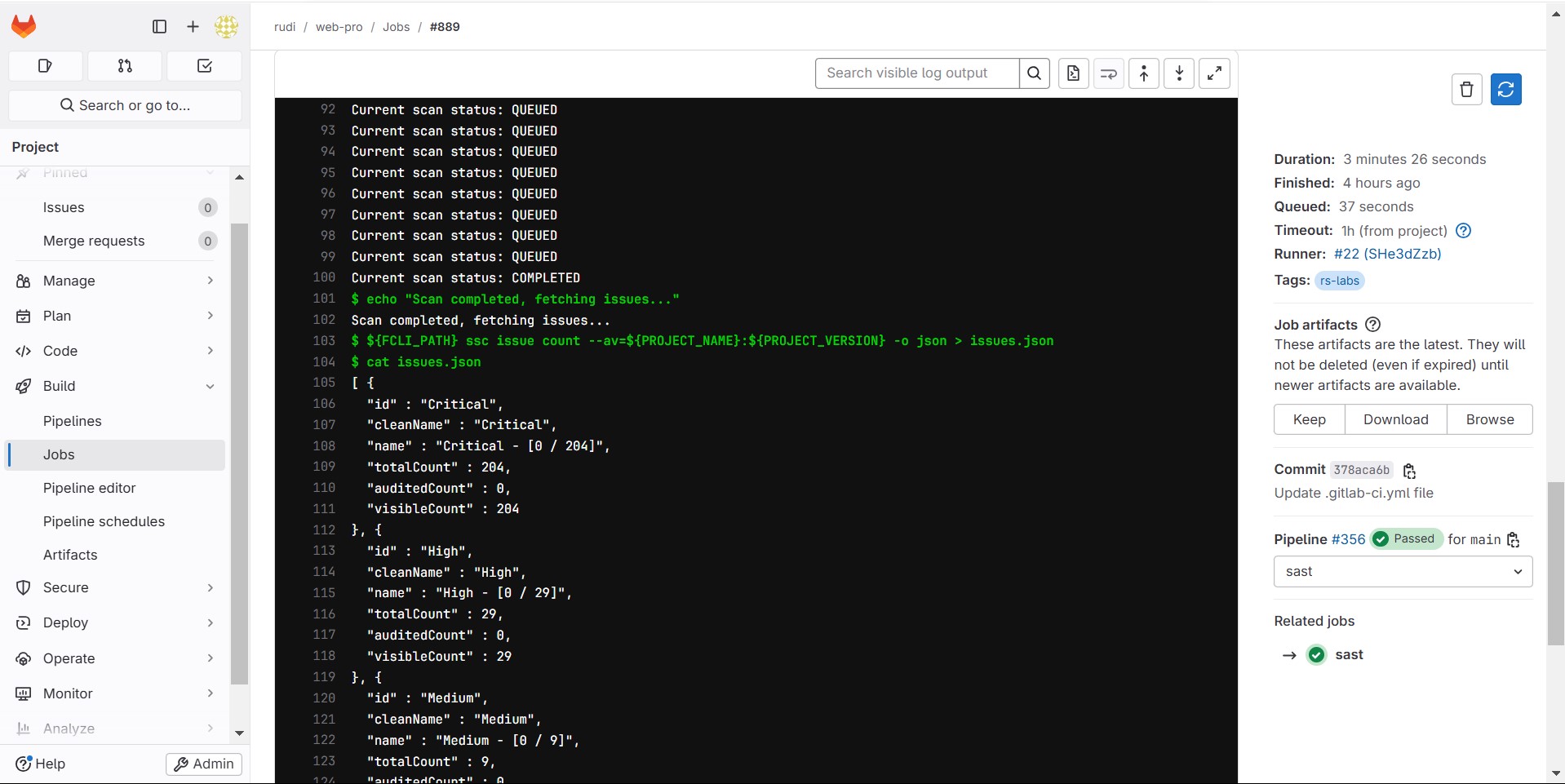Viewport: 1565px width, 784px height.
Task: Retry the job with blue refresh button
Action: coord(1505,89)
